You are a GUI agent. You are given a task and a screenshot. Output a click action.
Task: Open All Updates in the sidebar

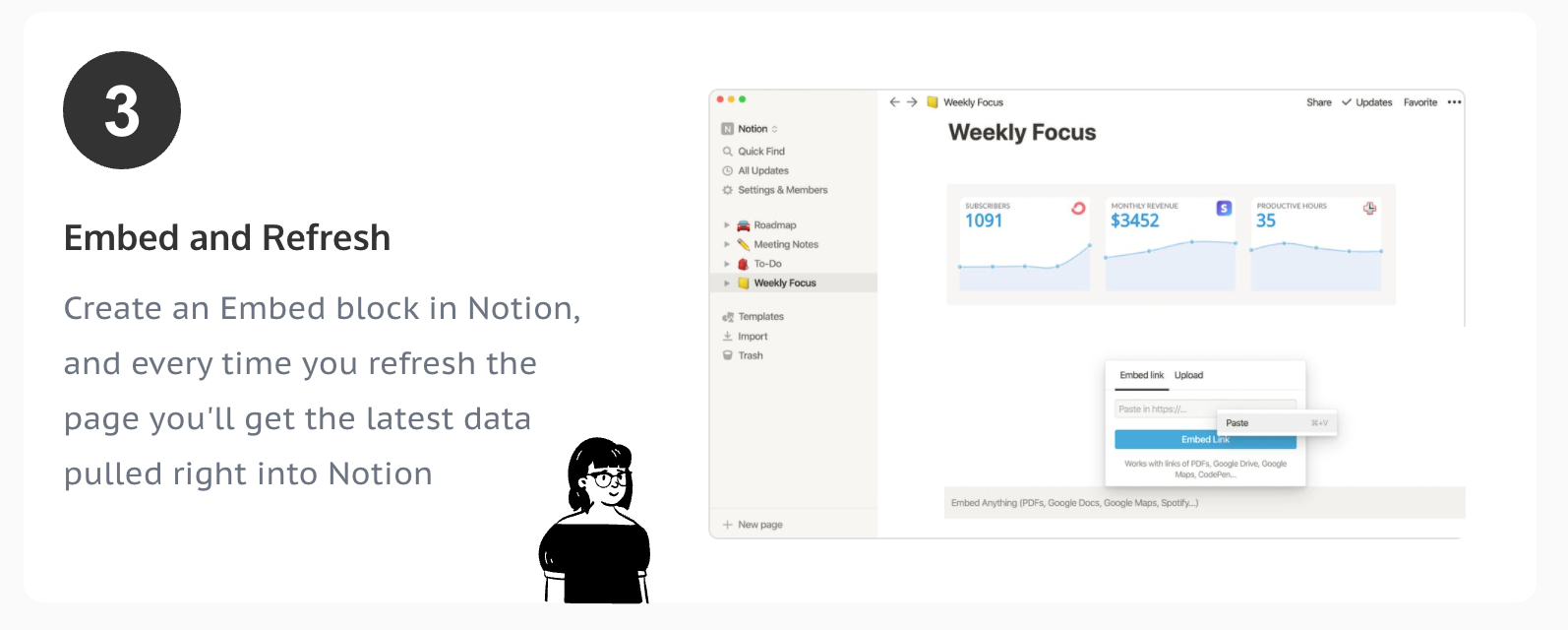coord(764,170)
